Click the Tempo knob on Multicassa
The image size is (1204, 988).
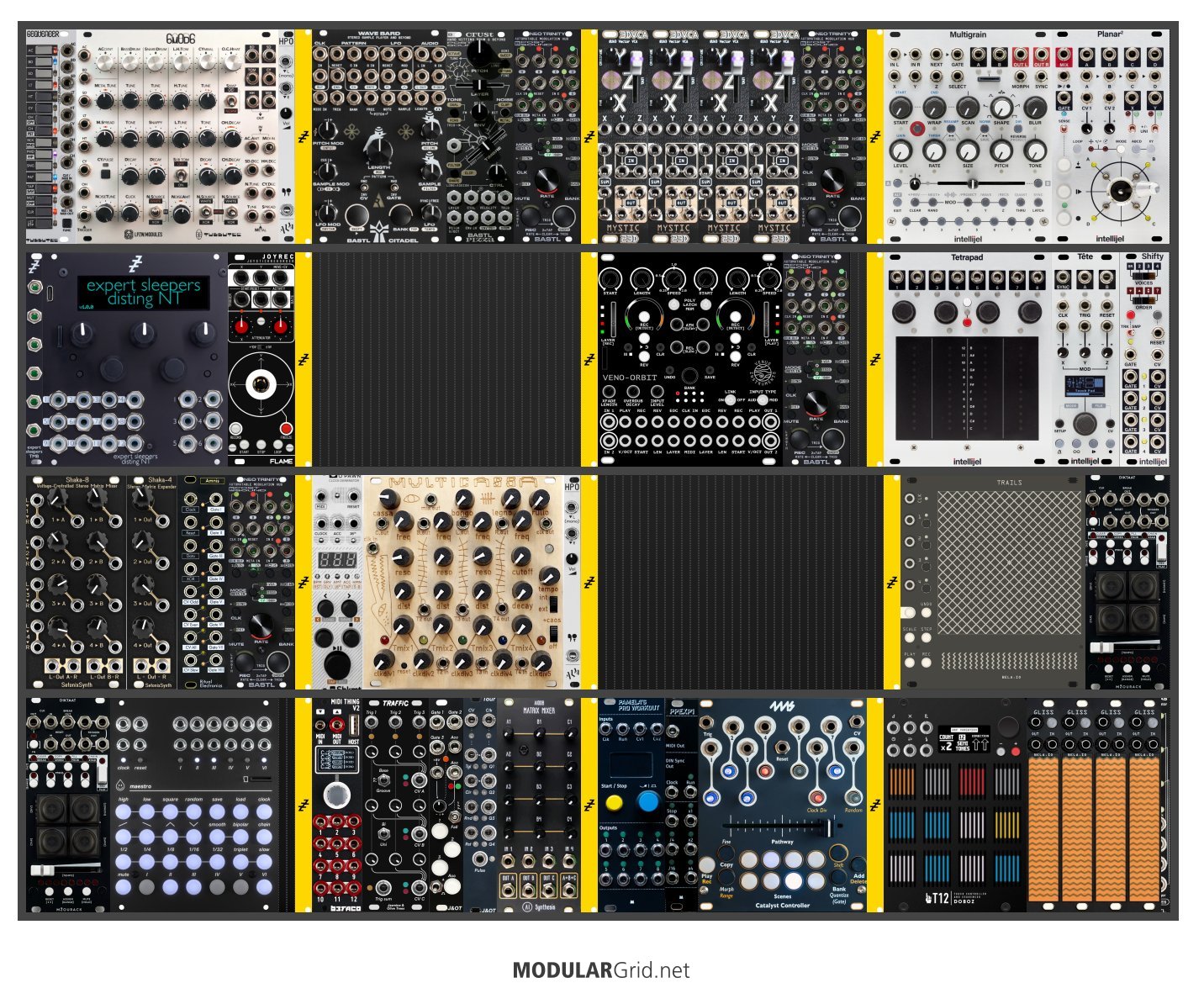click(x=548, y=576)
